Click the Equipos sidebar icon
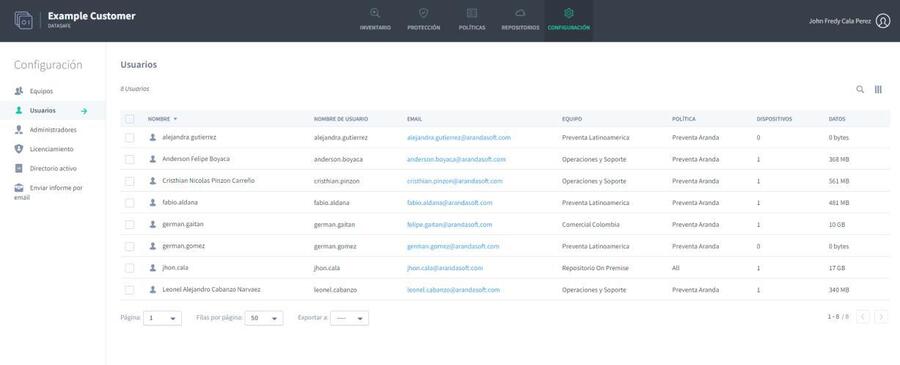 click(x=19, y=91)
